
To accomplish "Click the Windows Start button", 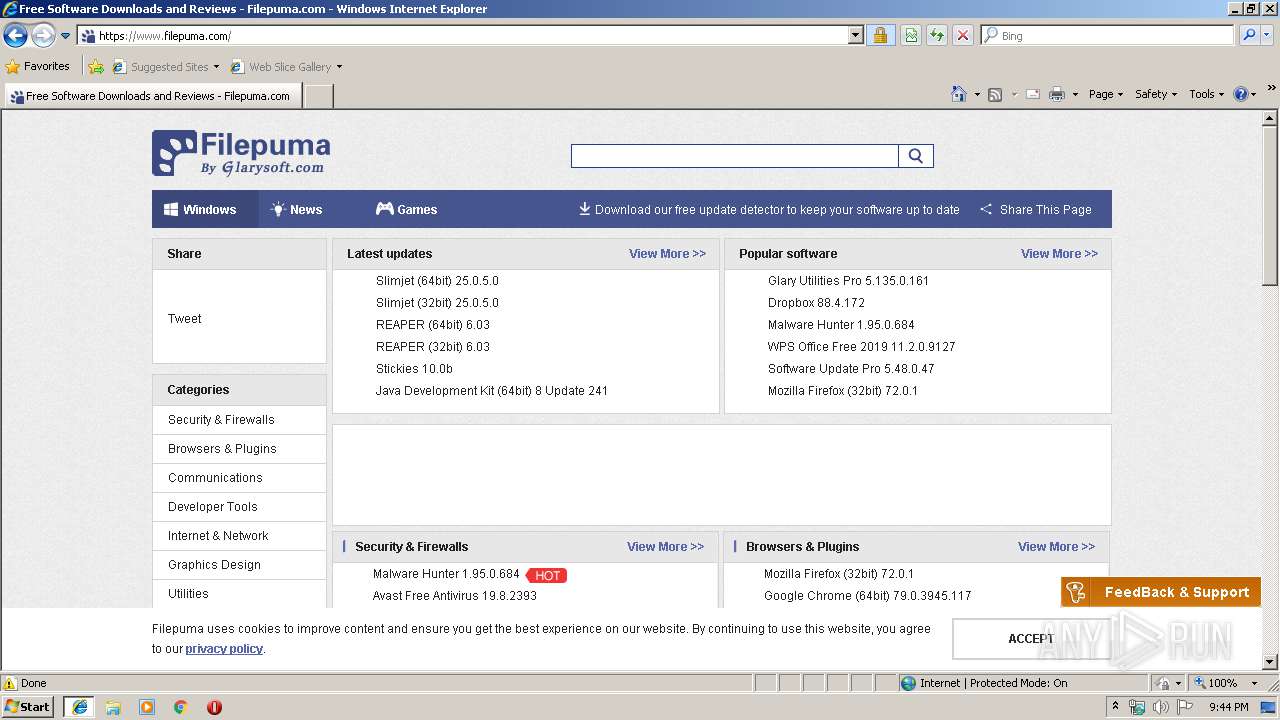I will click(x=28, y=707).
